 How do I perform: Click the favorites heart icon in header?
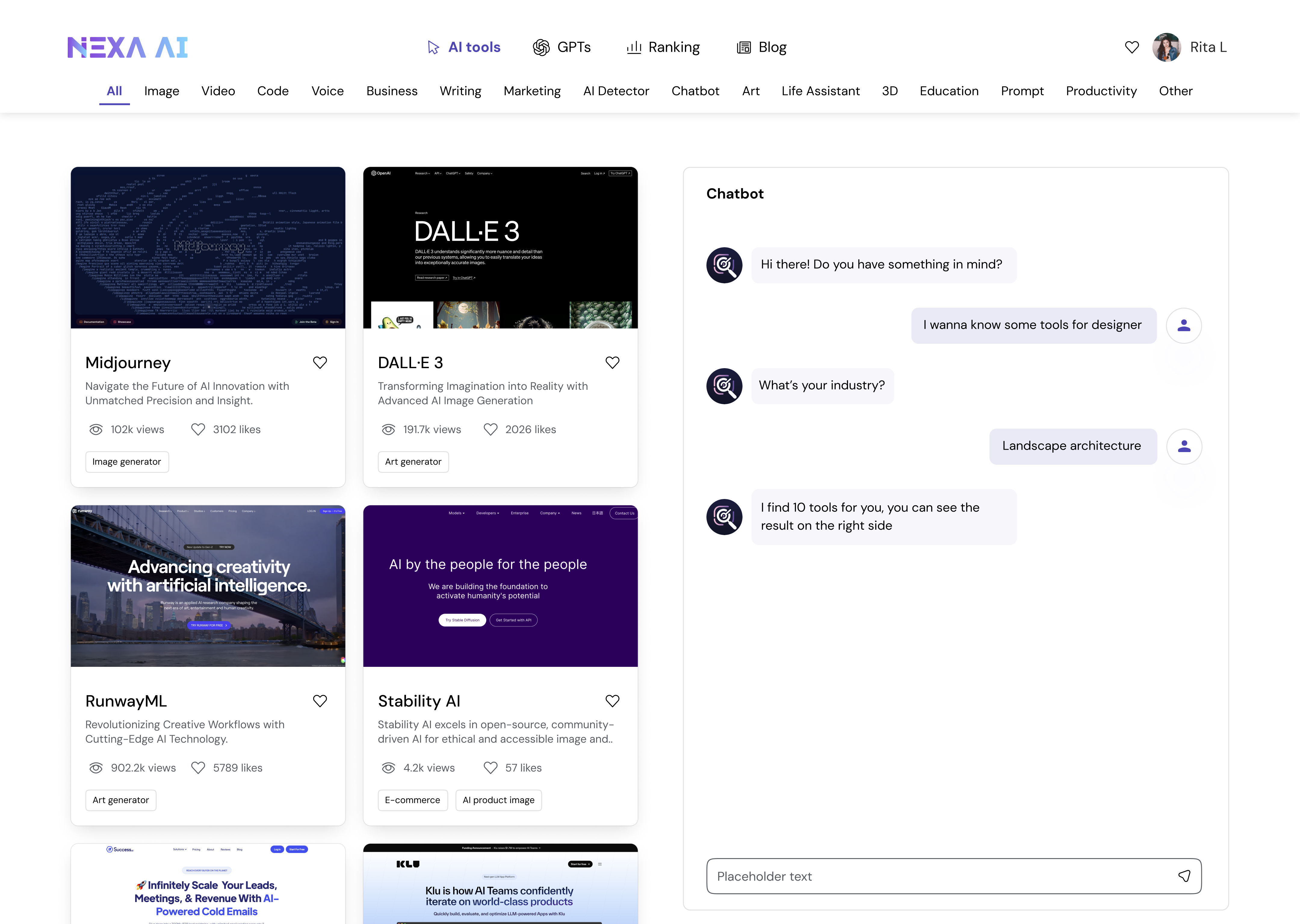pos(1131,47)
